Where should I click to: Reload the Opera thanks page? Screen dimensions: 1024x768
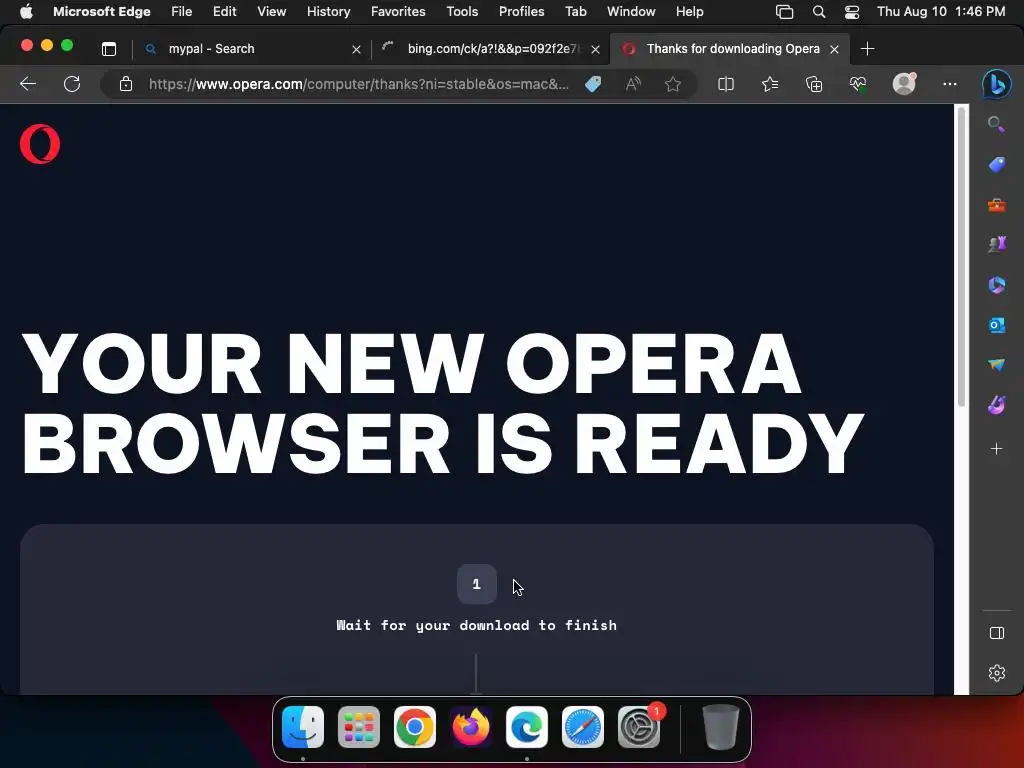[72, 84]
